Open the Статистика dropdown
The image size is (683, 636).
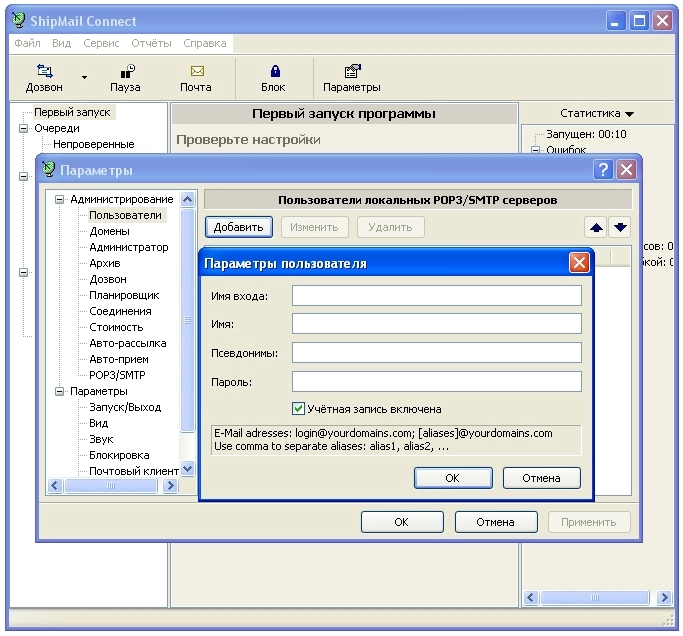[x=596, y=113]
